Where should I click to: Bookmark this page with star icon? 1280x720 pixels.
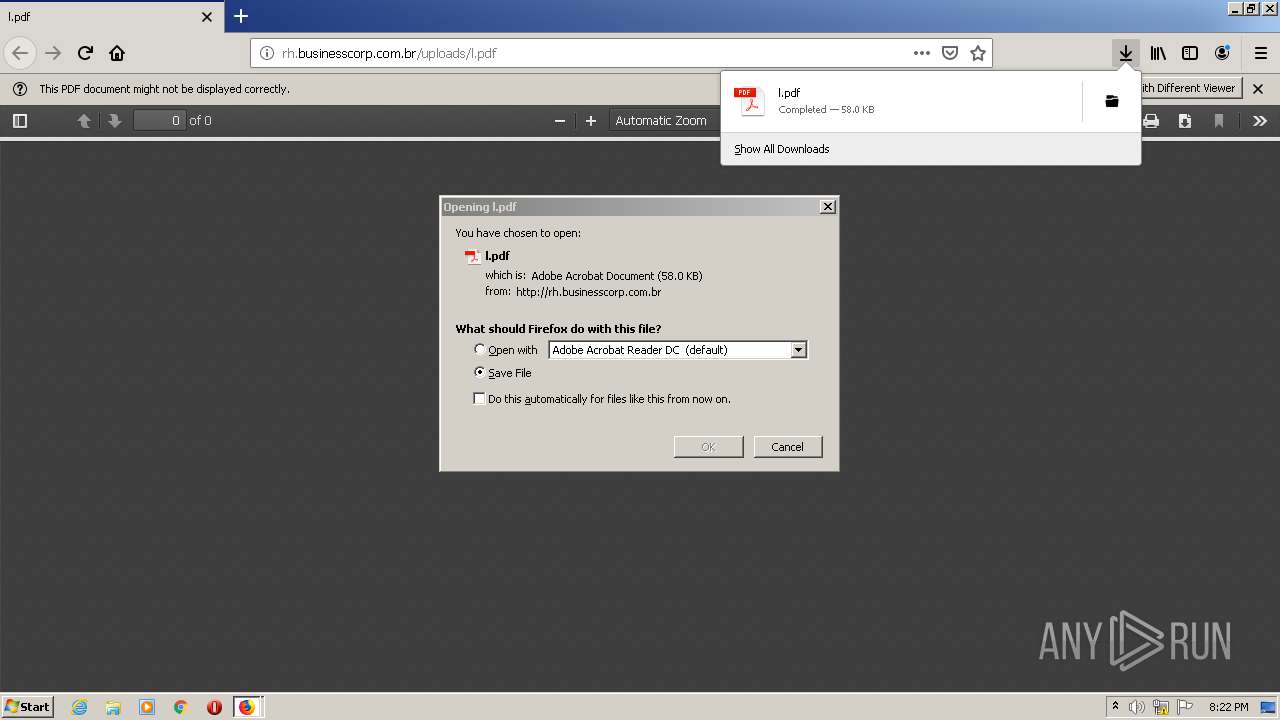click(978, 53)
